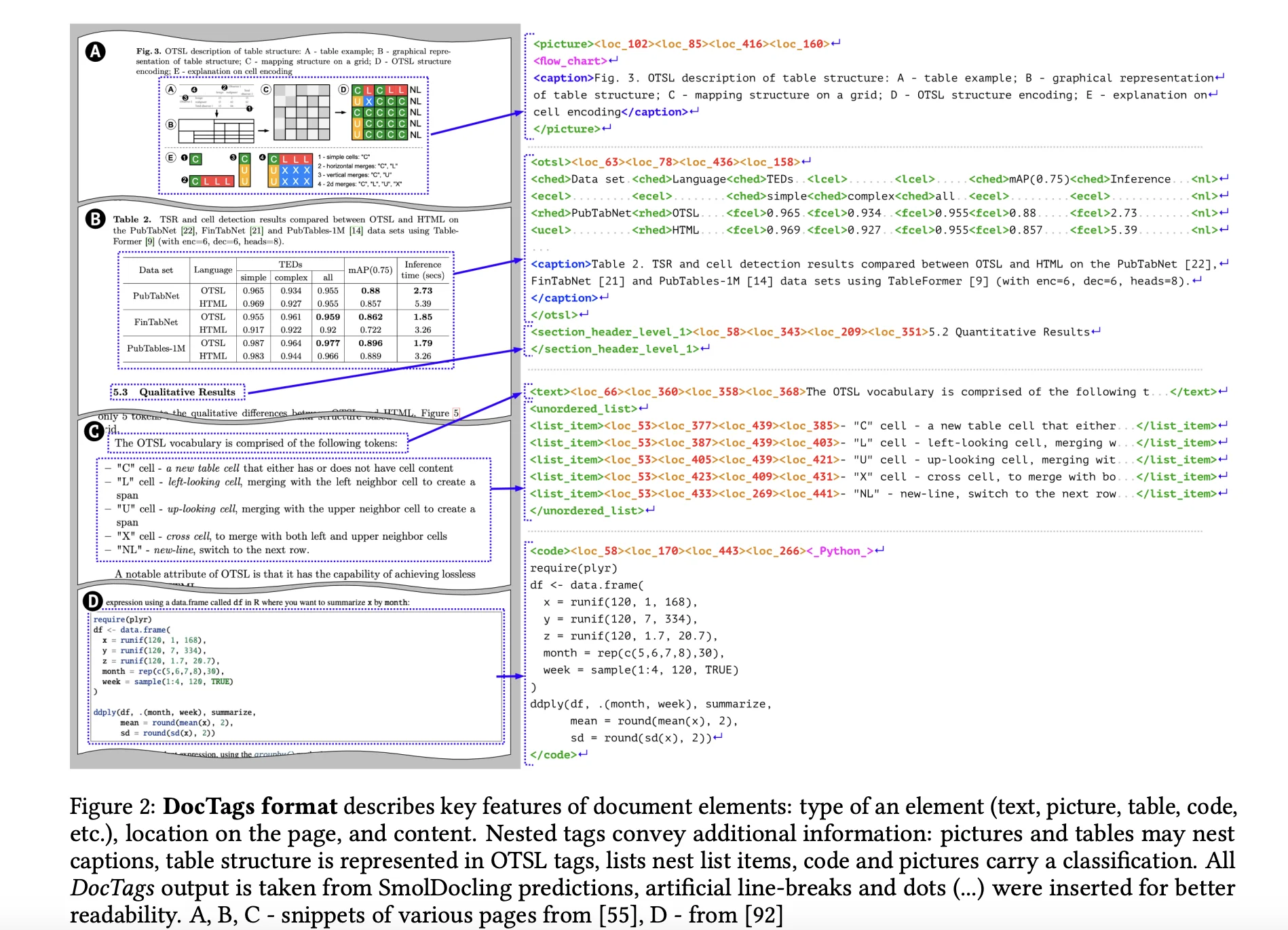
Task: Click the opening <otsl> tag
Action: coord(551,162)
